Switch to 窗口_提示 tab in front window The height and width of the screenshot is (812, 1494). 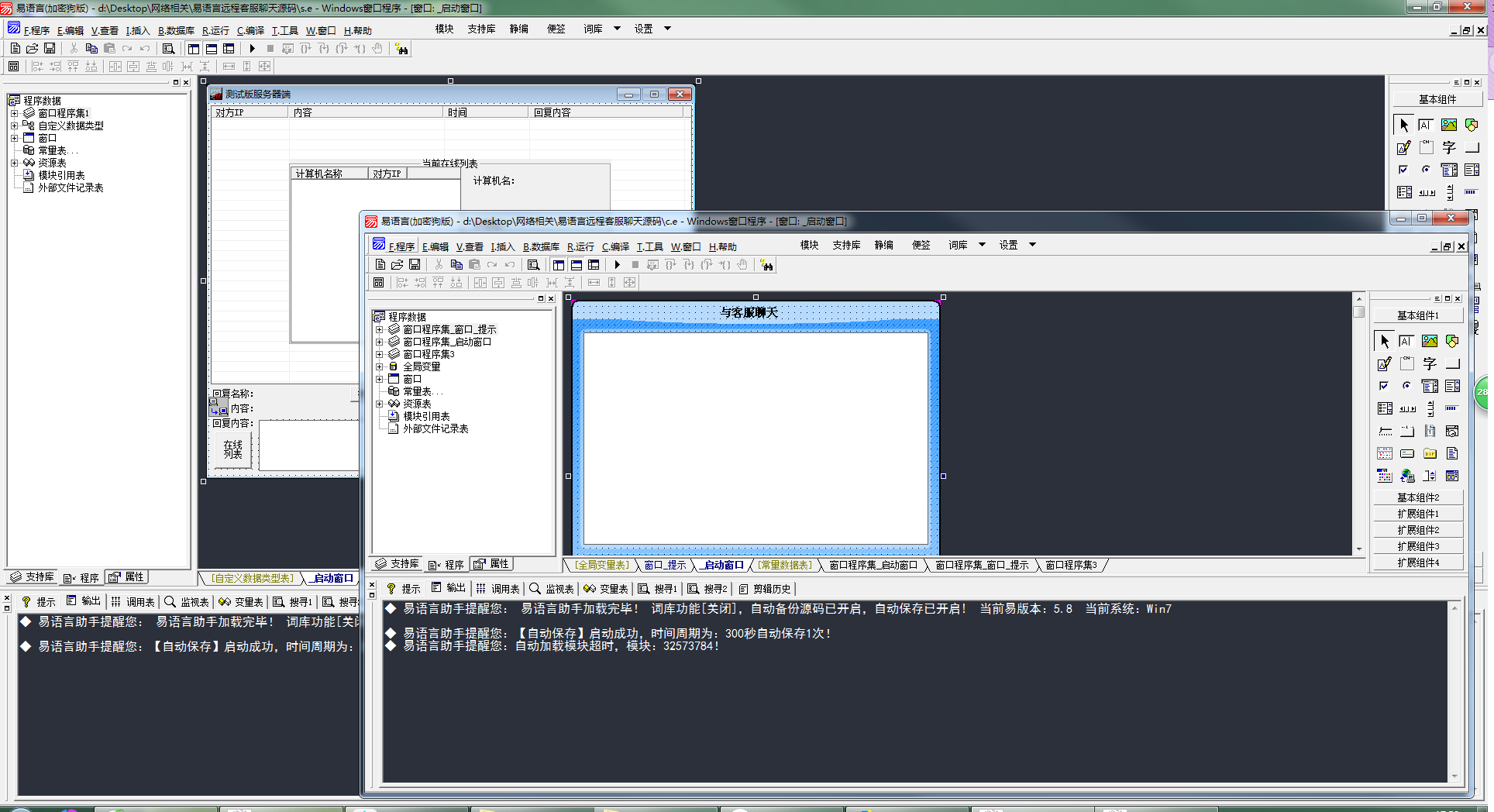click(x=665, y=565)
